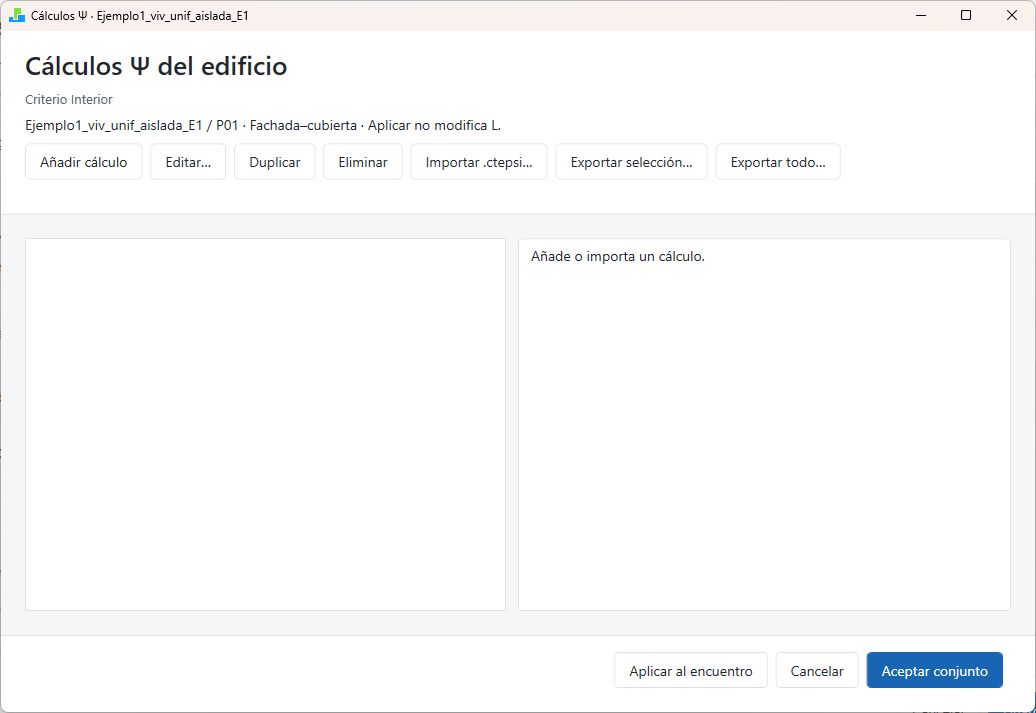
Task: Duplicate the calculation with Duplicar
Action: pos(274,162)
